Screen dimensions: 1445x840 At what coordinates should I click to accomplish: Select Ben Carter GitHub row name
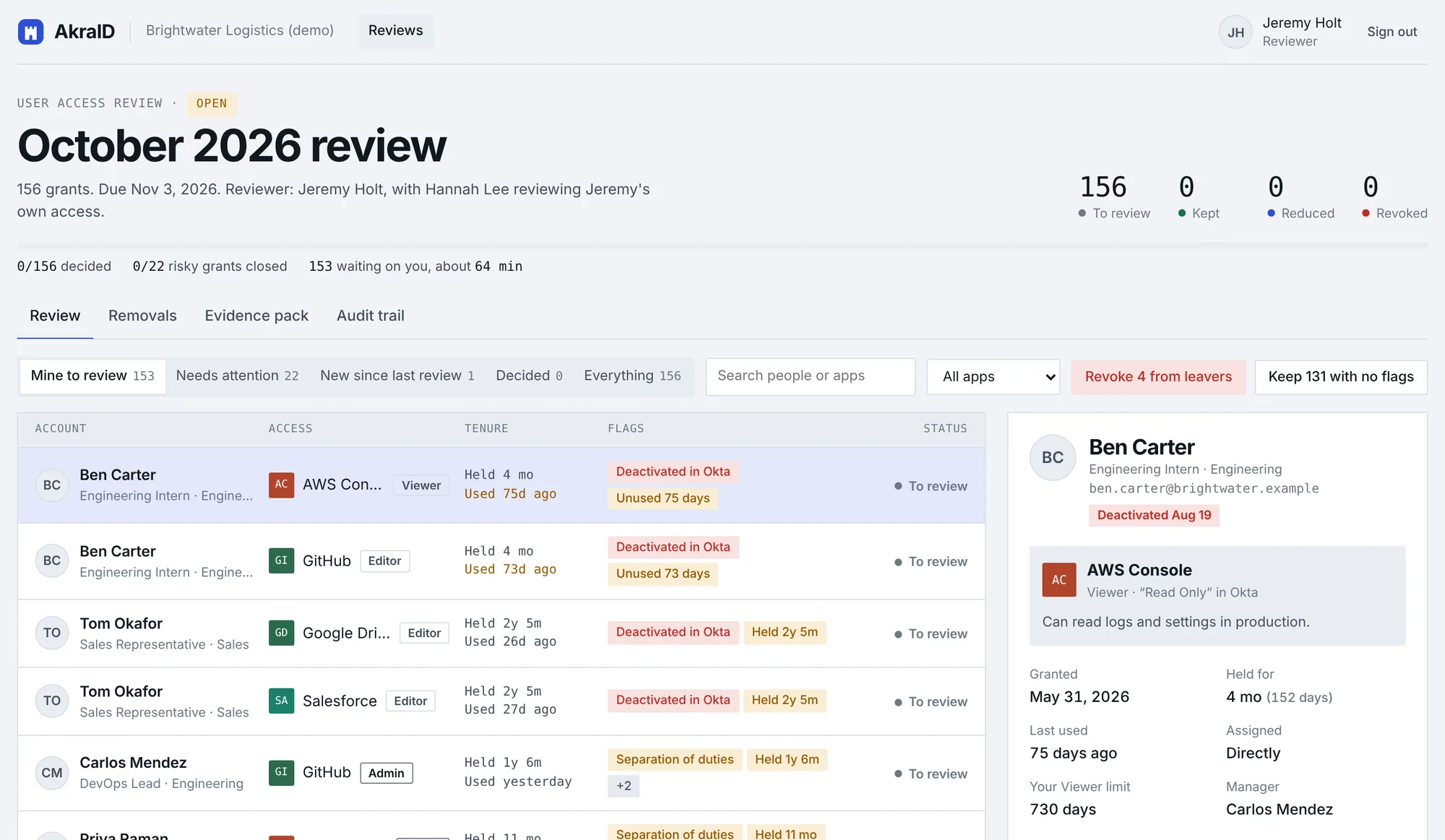click(x=118, y=551)
